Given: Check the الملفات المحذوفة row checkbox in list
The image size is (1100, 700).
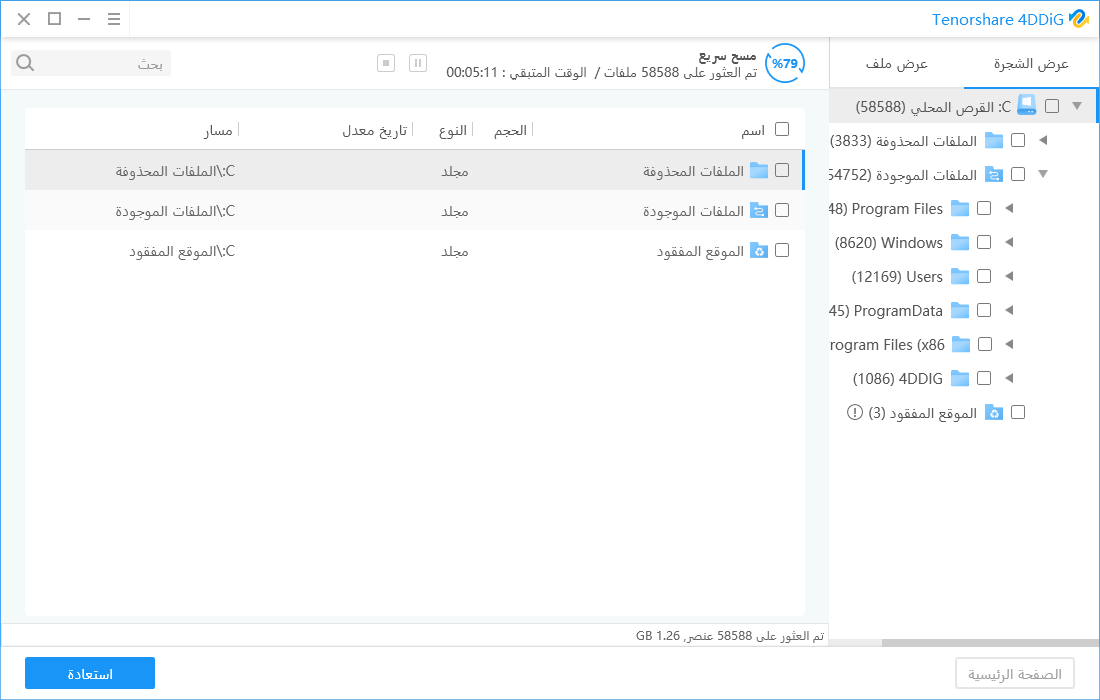Looking at the screenshot, I should pyautogui.click(x=782, y=170).
